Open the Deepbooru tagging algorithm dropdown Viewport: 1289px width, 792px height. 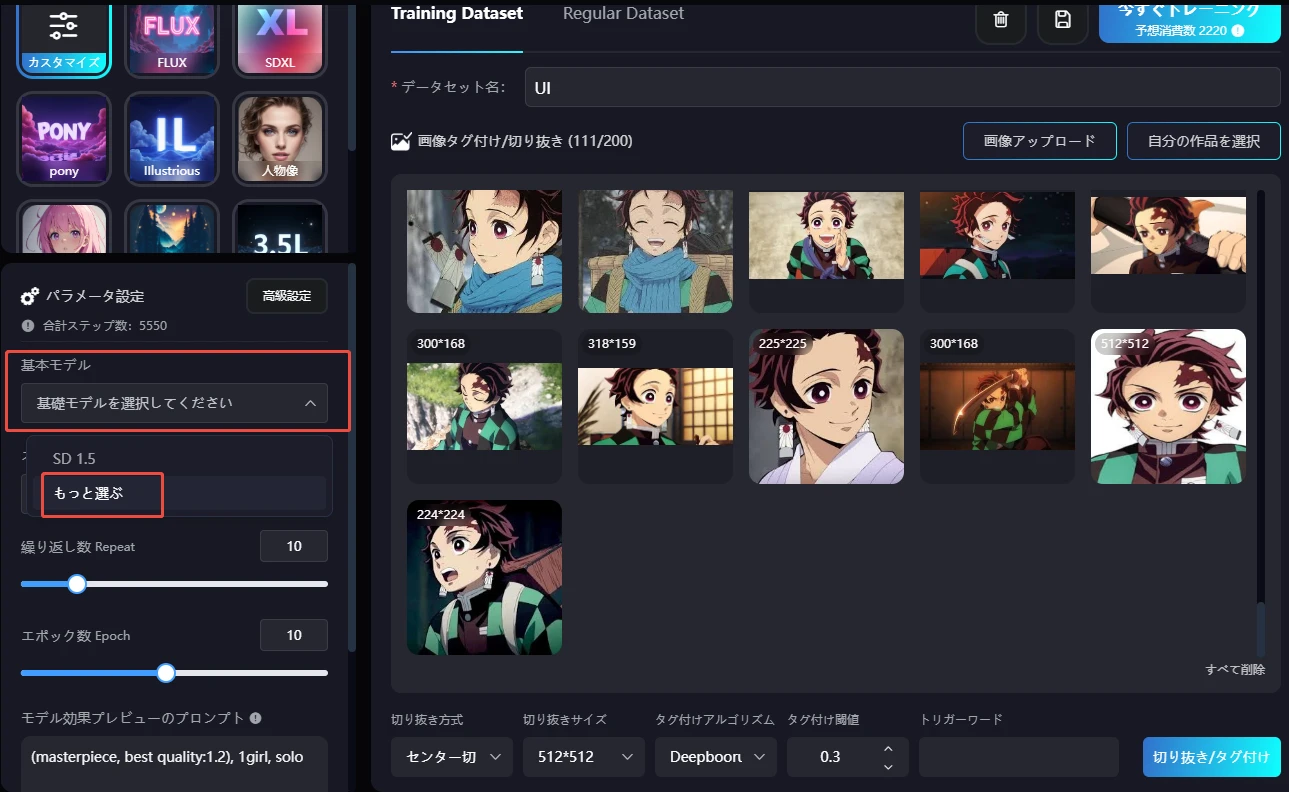(x=715, y=757)
